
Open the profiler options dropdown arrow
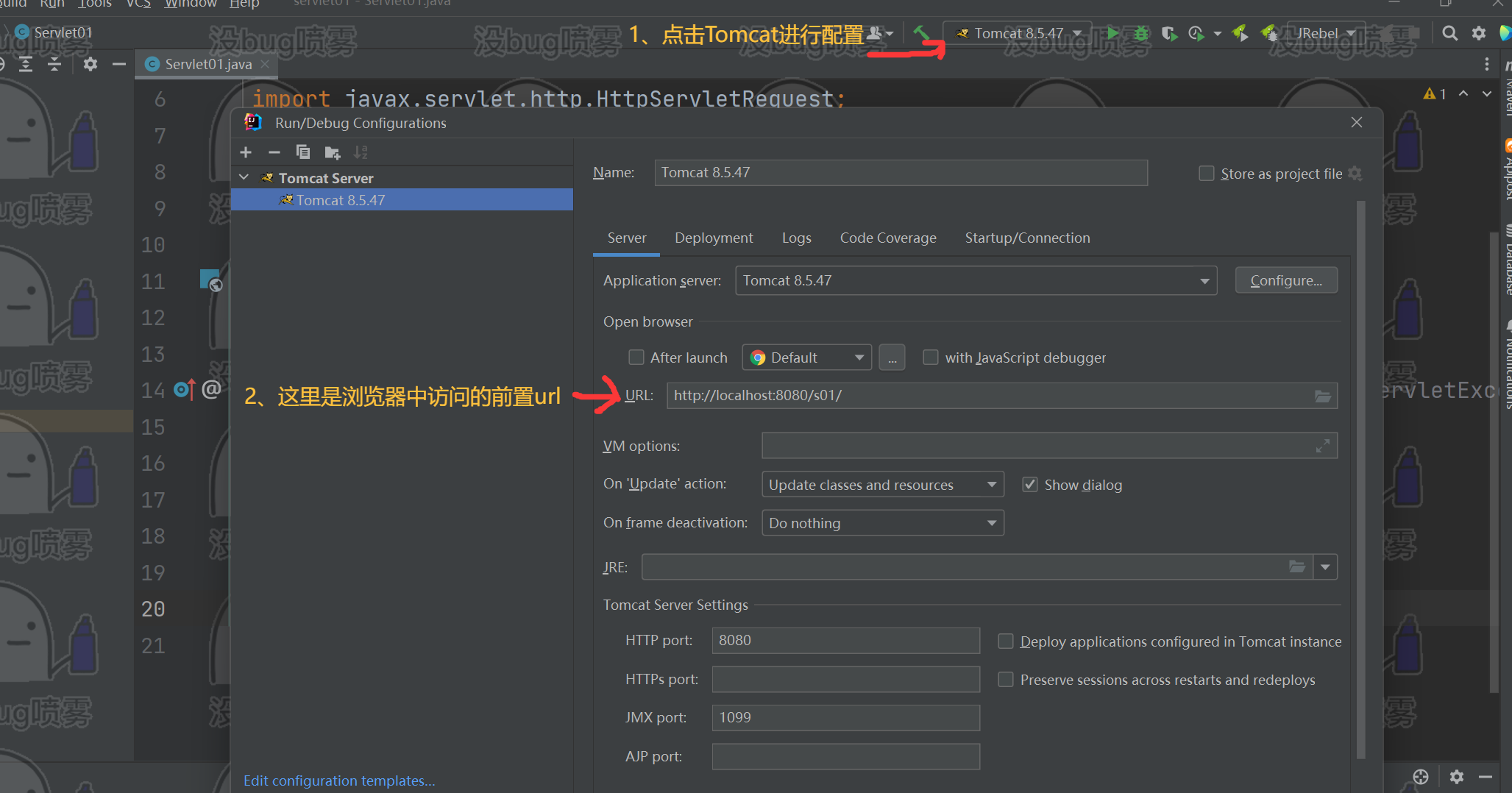point(1217,34)
